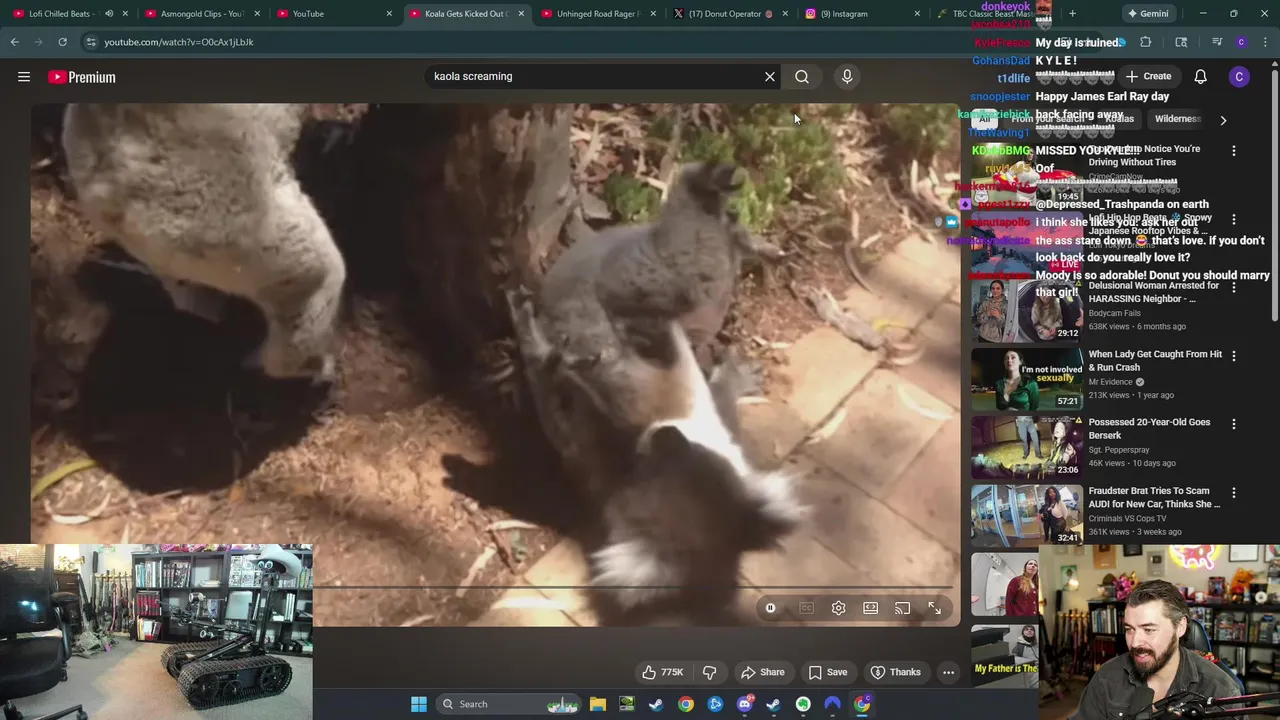1280x720 pixels.
Task: Open YouTube notifications bell
Action: click(x=1200, y=76)
